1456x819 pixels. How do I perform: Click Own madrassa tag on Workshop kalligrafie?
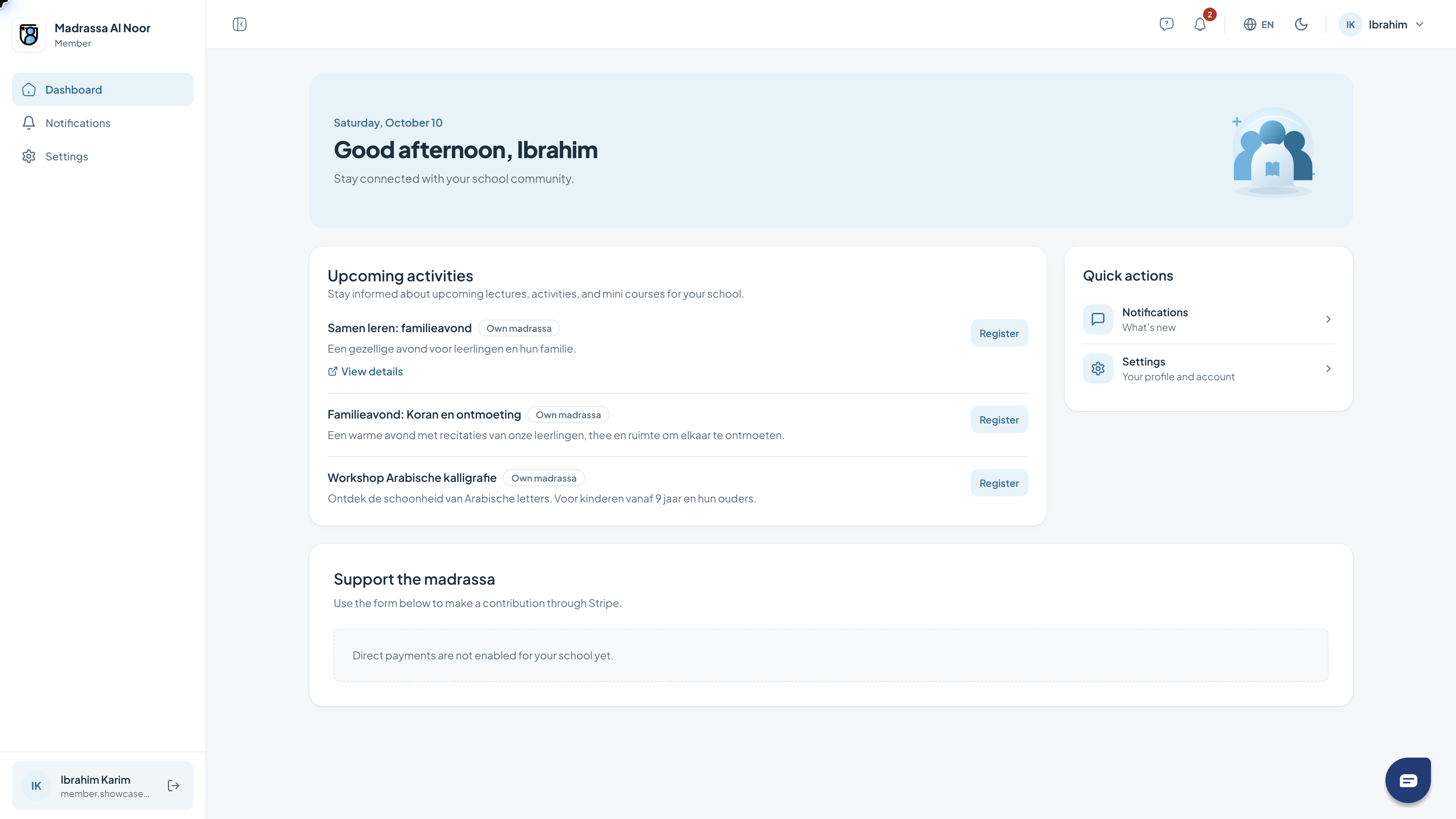544,478
